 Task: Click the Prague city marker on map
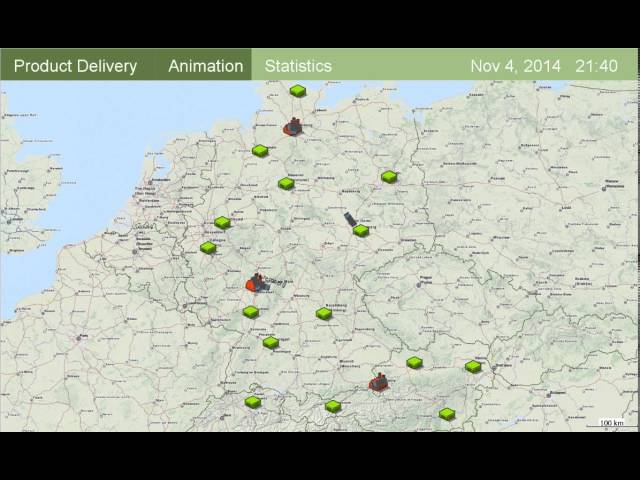click(x=419, y=284)
